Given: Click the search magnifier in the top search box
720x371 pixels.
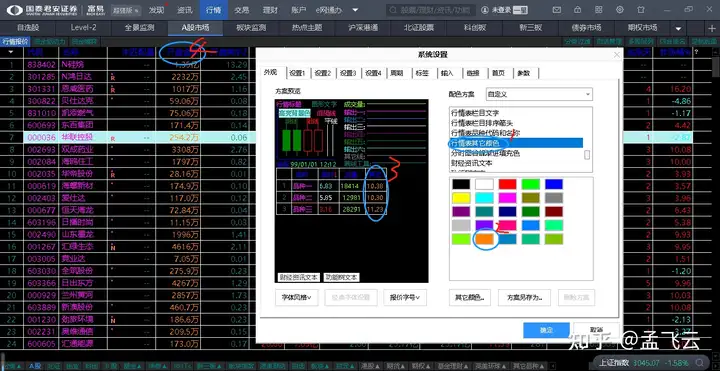Looking at the screenshot, I should pyautogui.click(x=393, y=10).
